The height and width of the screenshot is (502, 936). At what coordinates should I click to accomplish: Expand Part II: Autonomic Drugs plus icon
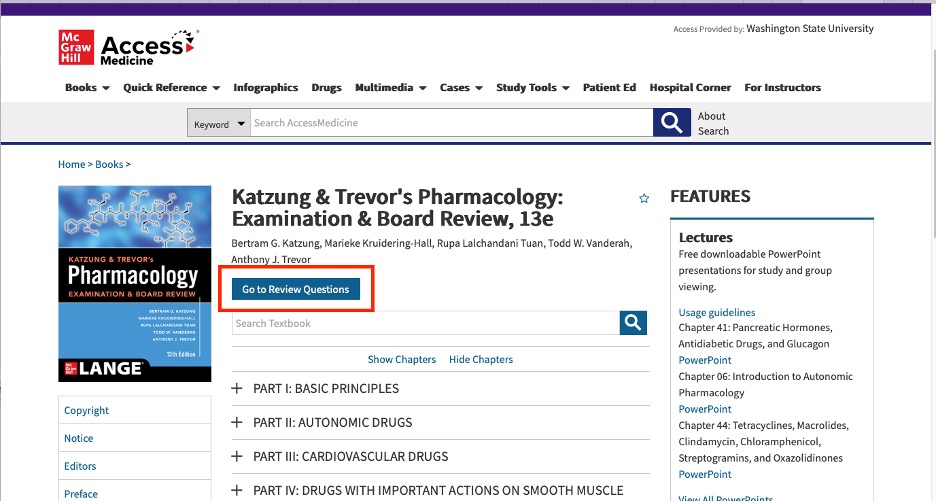pyautogui.click(x=237, y=423)
